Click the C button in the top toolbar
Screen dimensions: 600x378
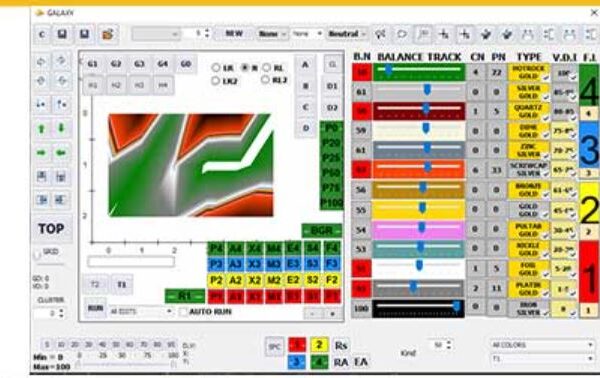42,34
